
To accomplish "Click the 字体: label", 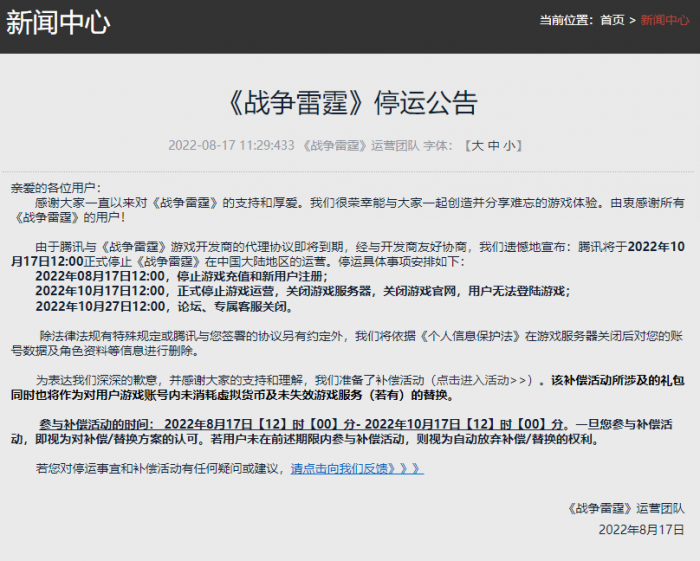I will click(x=438, y=145).
